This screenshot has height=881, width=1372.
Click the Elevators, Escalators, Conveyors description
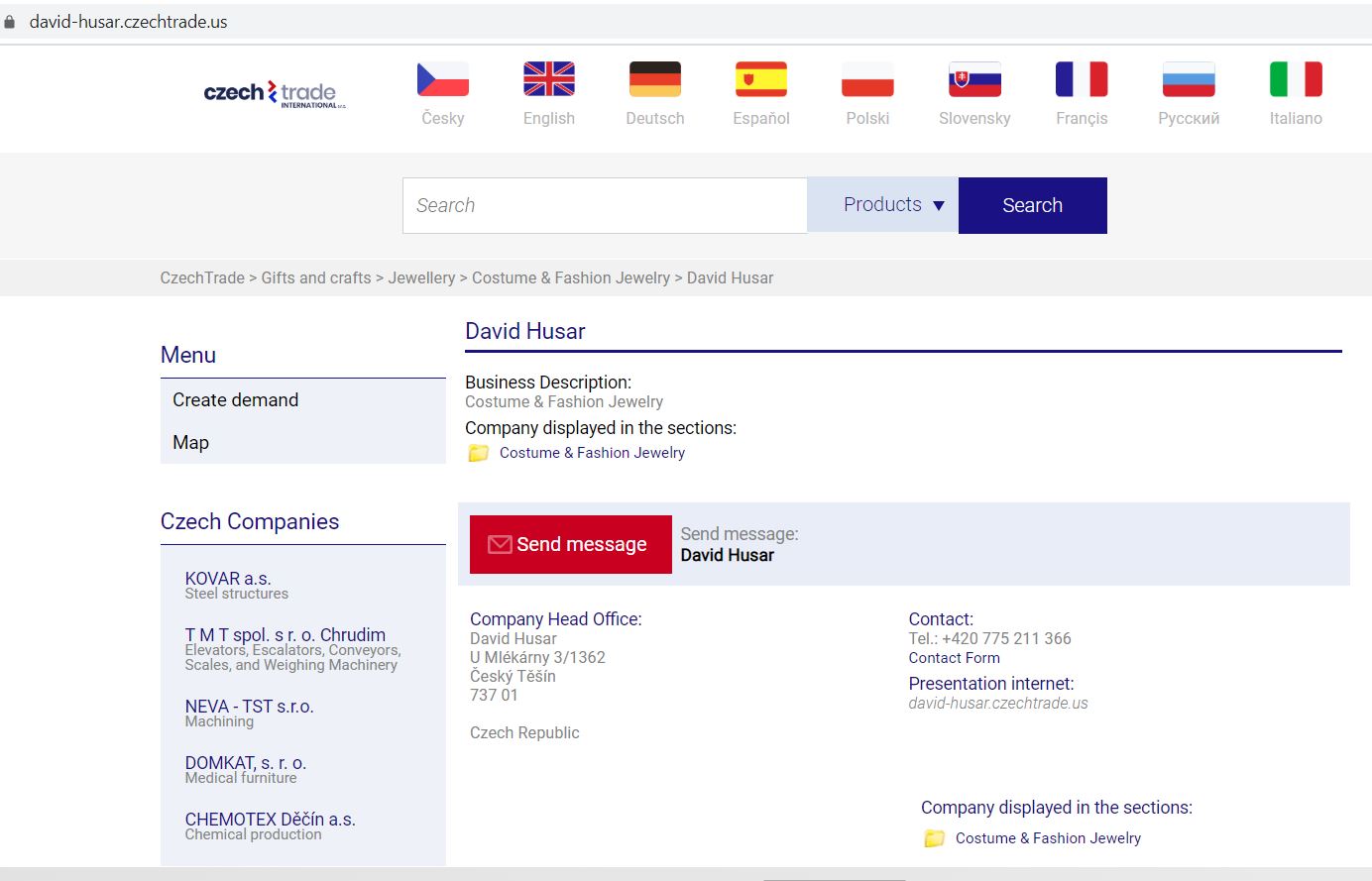click(292, 657)
